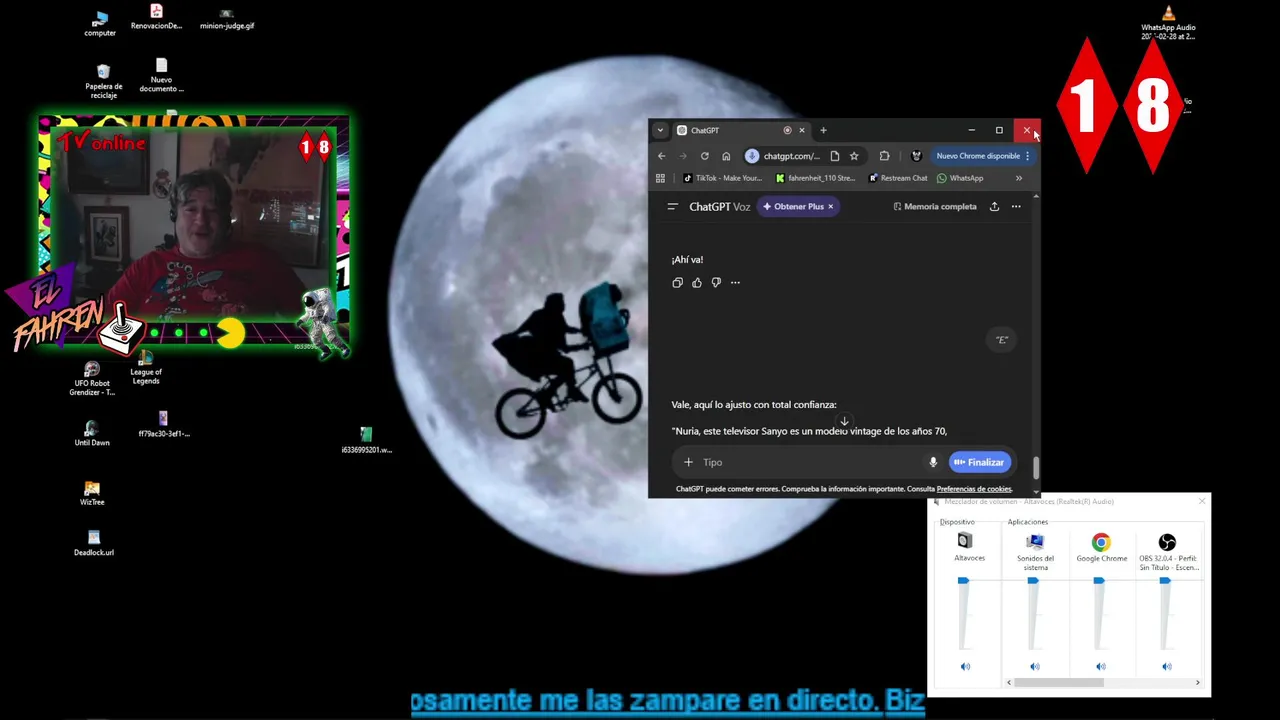This screenshot has height=720, width=1280.
Task: Click the Altavoces device icon in mixer
Action: pyautogui.click(x=965, y=541)
